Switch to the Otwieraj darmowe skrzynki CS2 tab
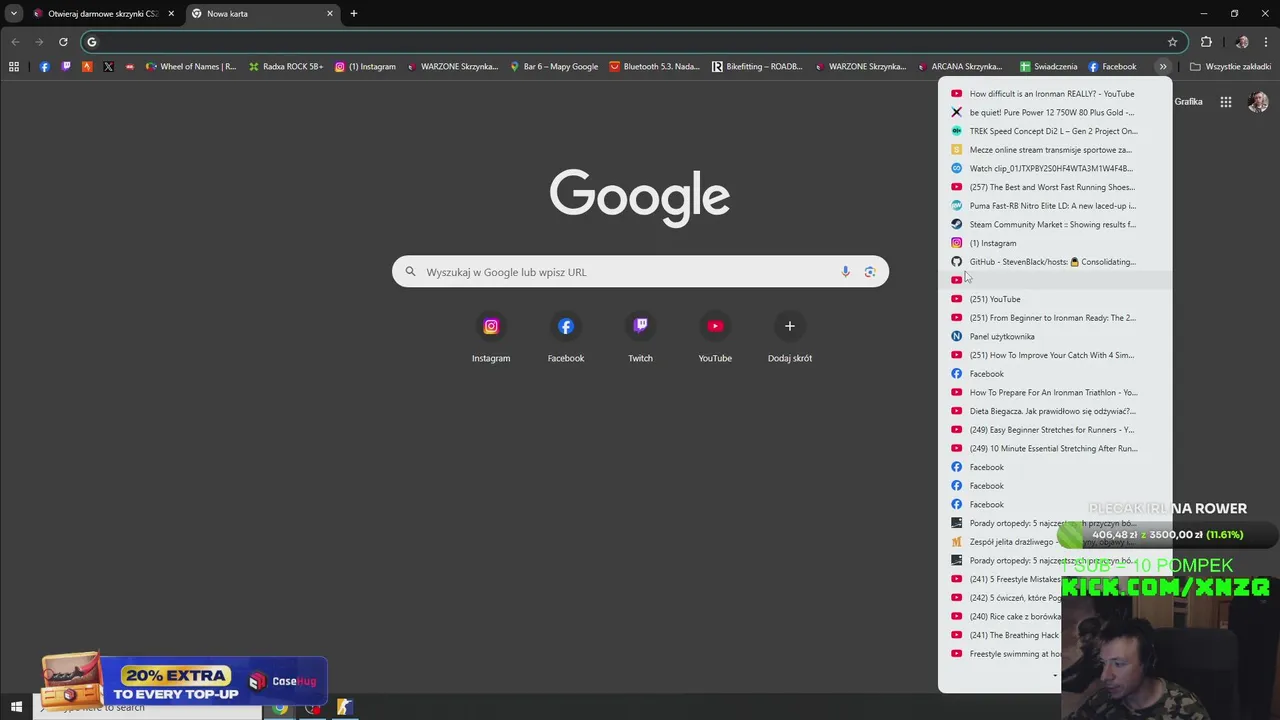Screen dimensions: 1280x720 tap(103, 14)
